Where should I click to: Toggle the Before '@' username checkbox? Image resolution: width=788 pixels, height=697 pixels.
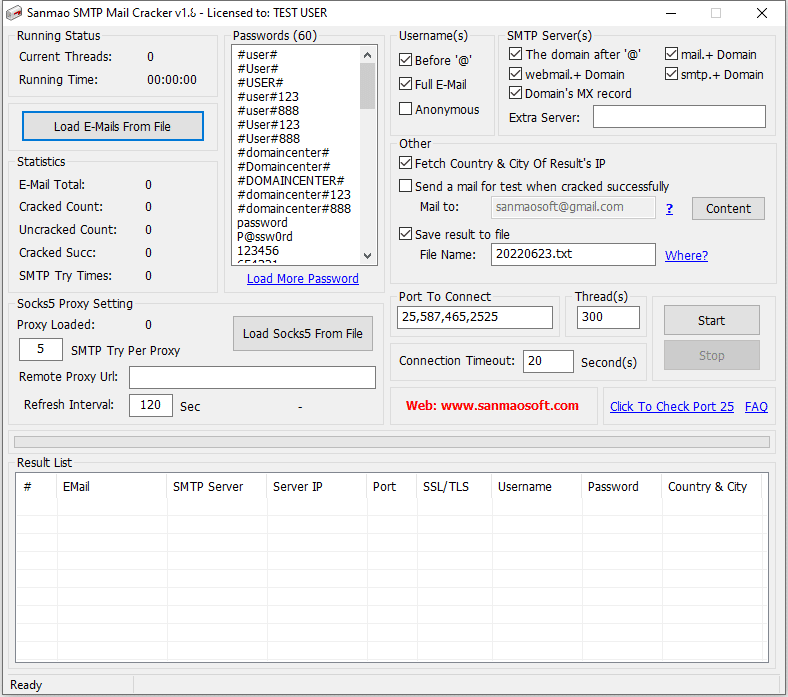pyautogui.click(x=406, y=60)
